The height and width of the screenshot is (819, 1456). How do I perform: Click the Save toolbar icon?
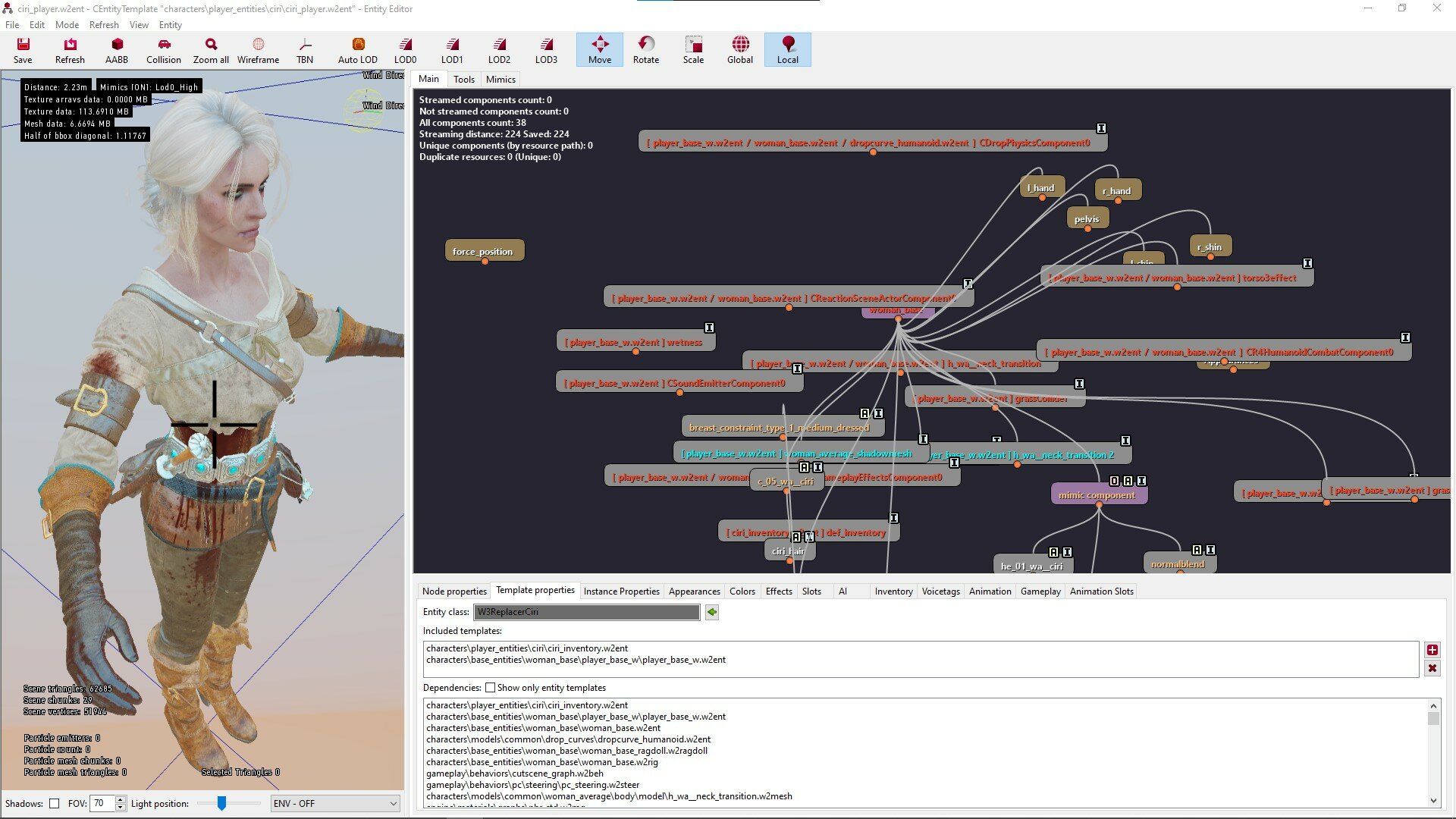coord(23,50)
